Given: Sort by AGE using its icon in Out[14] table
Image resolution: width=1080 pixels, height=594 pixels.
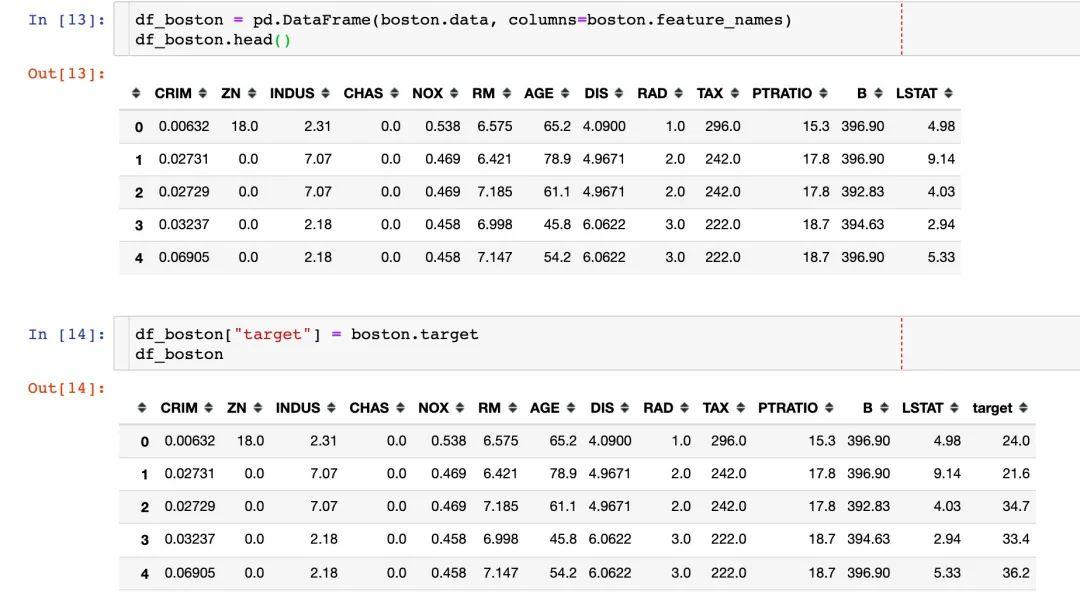Looking at the screenshot, I should 570,408.
